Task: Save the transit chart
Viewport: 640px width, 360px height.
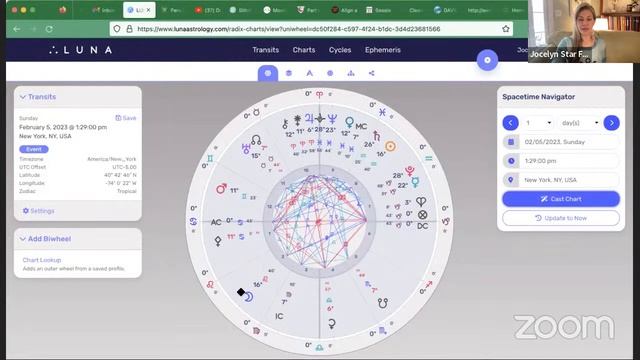Action: 126,118
